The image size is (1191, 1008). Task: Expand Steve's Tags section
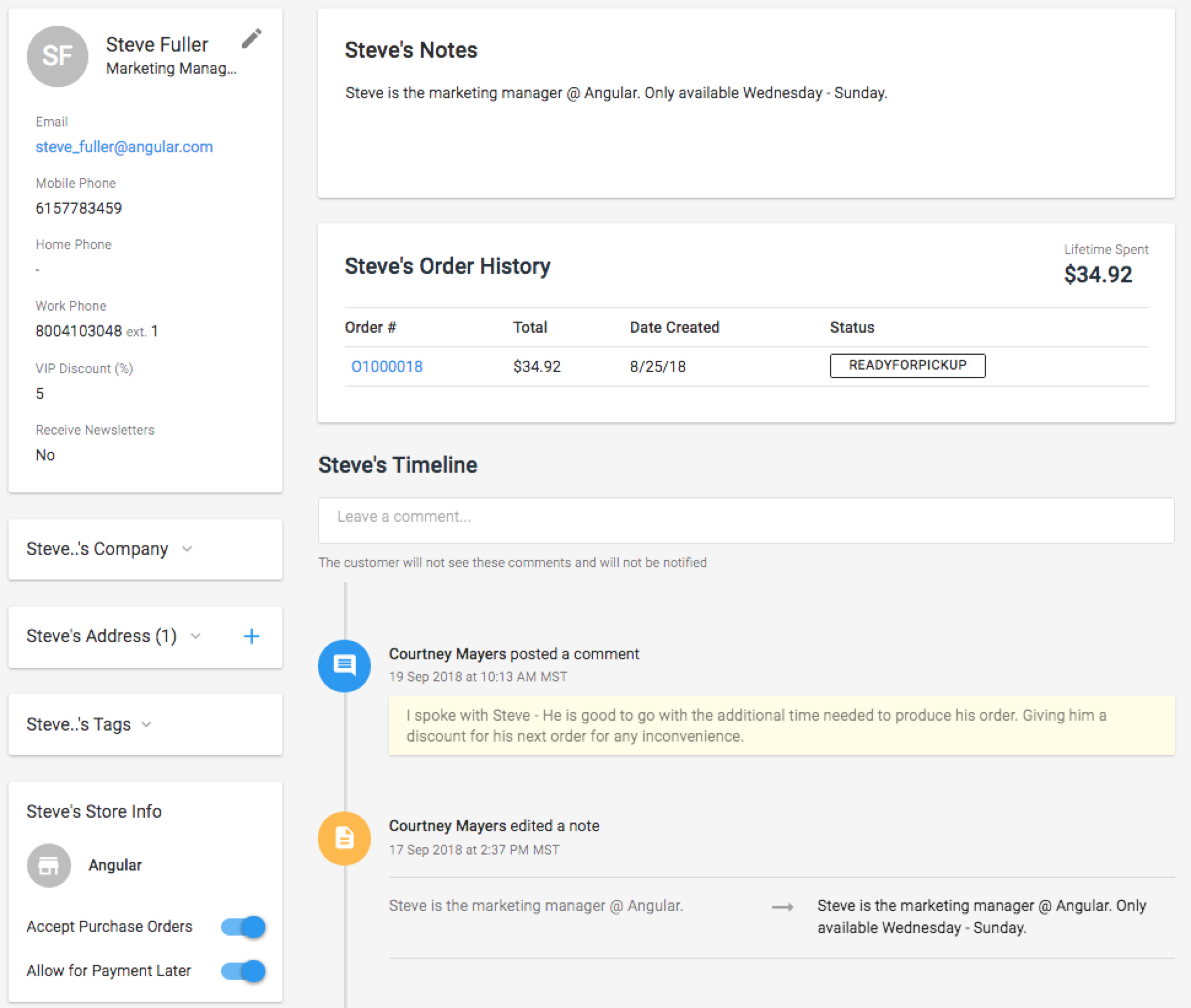click(146, 724)
